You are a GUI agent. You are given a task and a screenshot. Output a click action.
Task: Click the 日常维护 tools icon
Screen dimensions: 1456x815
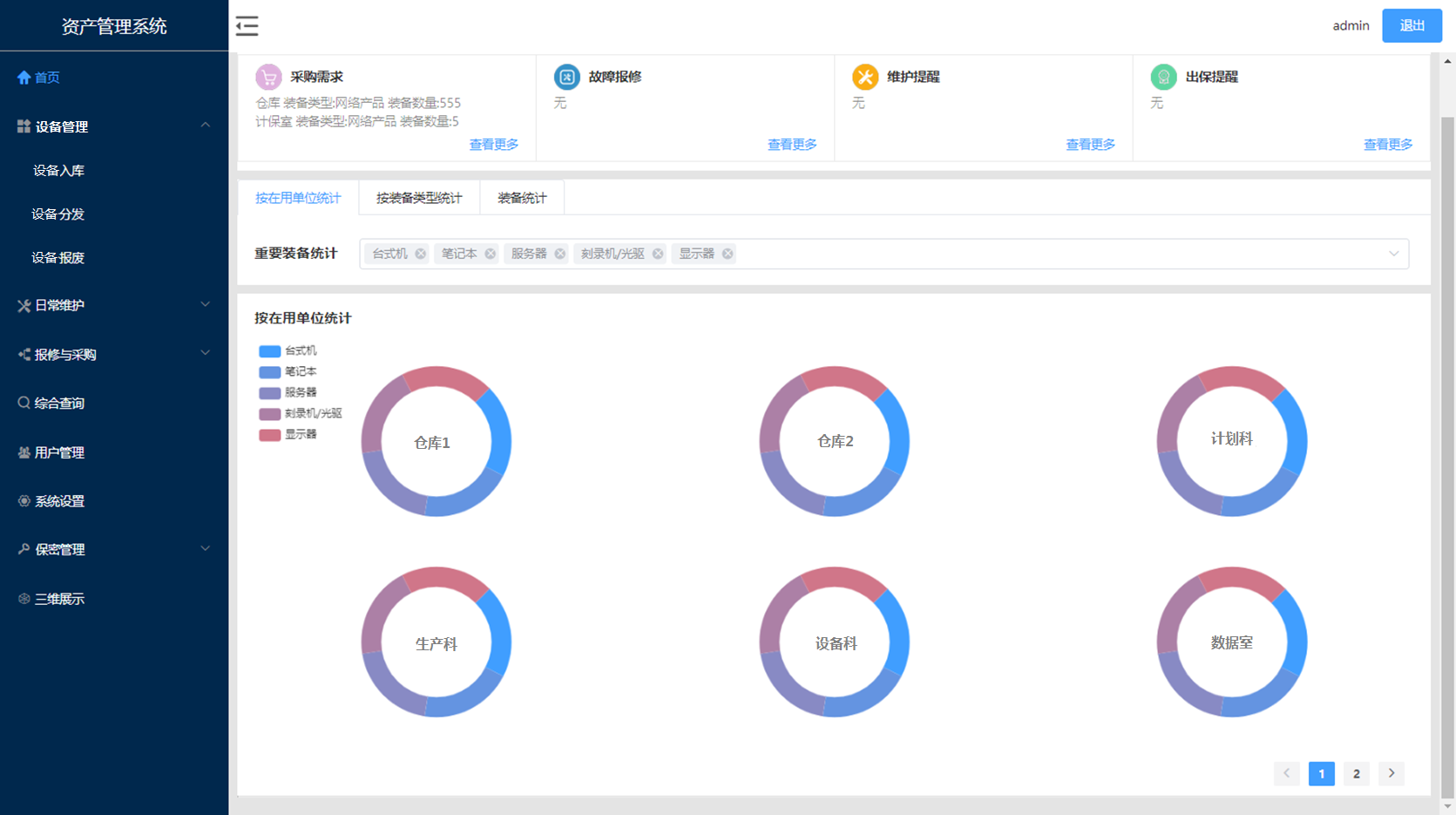click(x=24, y=305)
